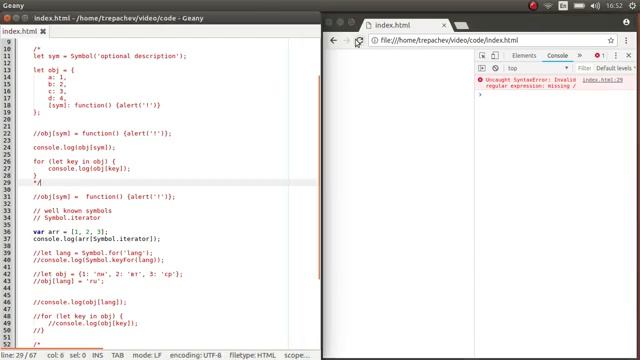Screen dimensions: 640x360
Task: Open the Ubuntu system settings gear
Action: coord(633,6)
